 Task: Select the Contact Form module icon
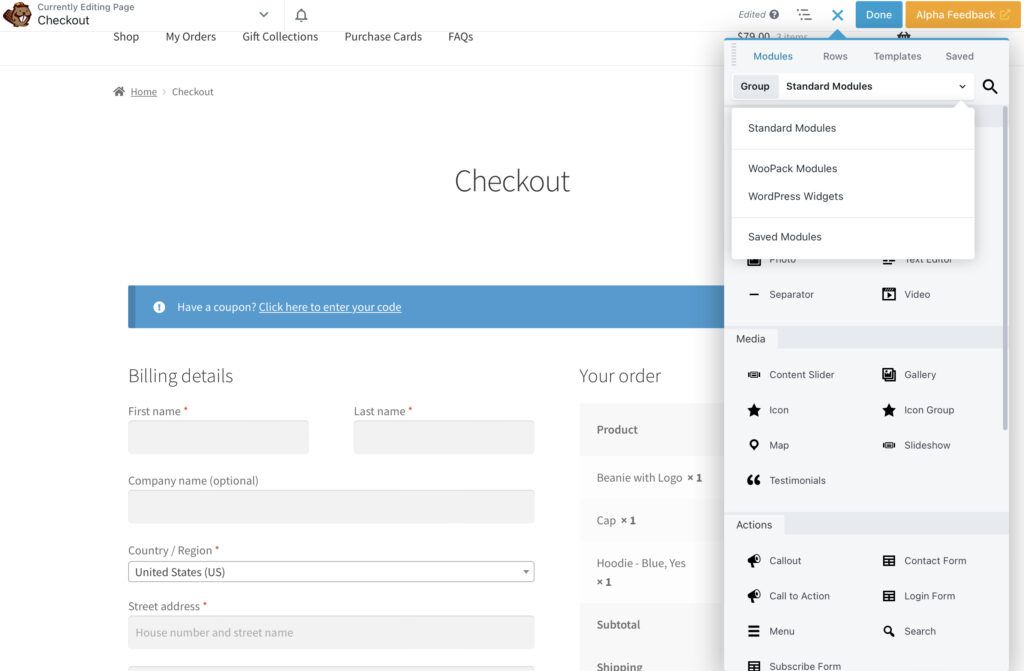888,560
